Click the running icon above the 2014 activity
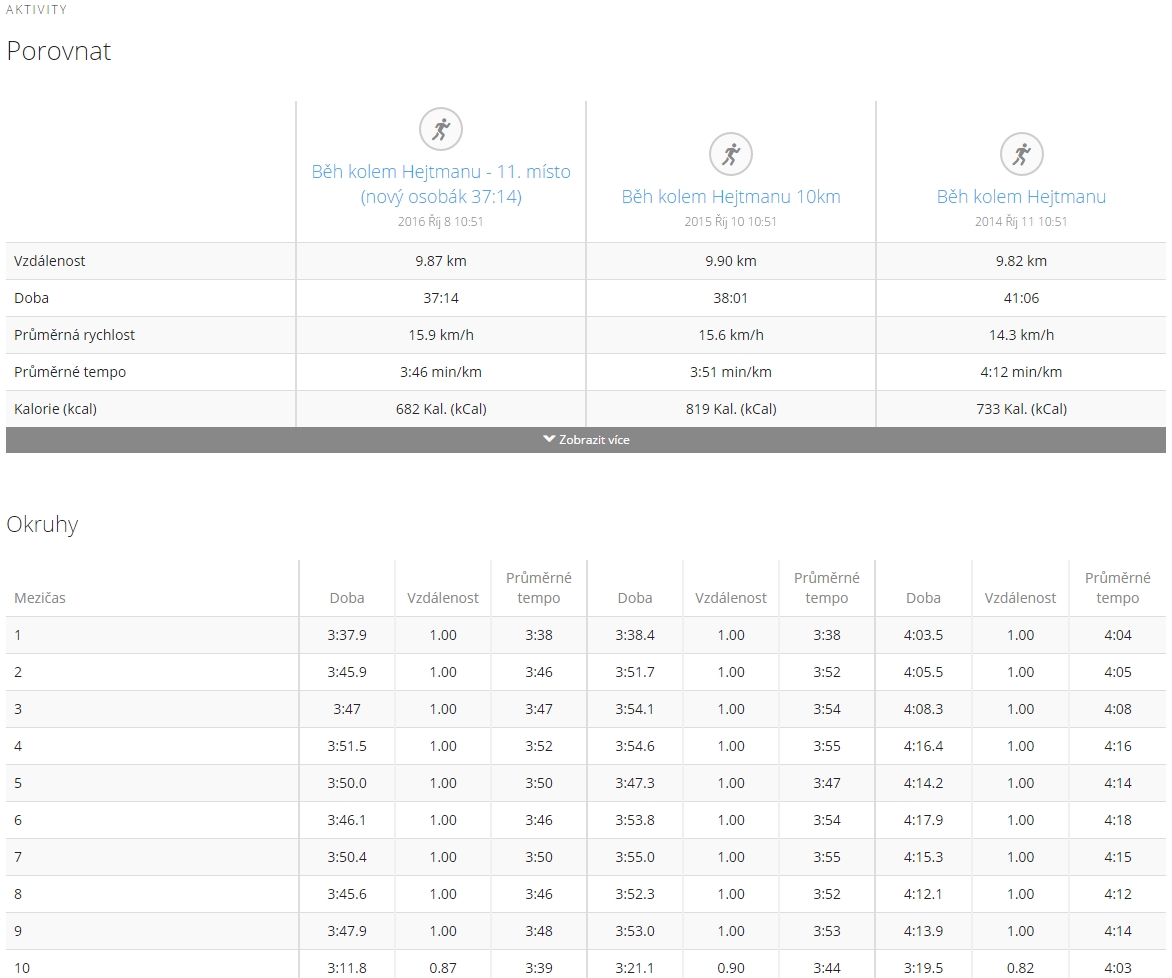The width and height of the screenshot is (1172, 978). pyautogui.click(x=1022, y=154)
